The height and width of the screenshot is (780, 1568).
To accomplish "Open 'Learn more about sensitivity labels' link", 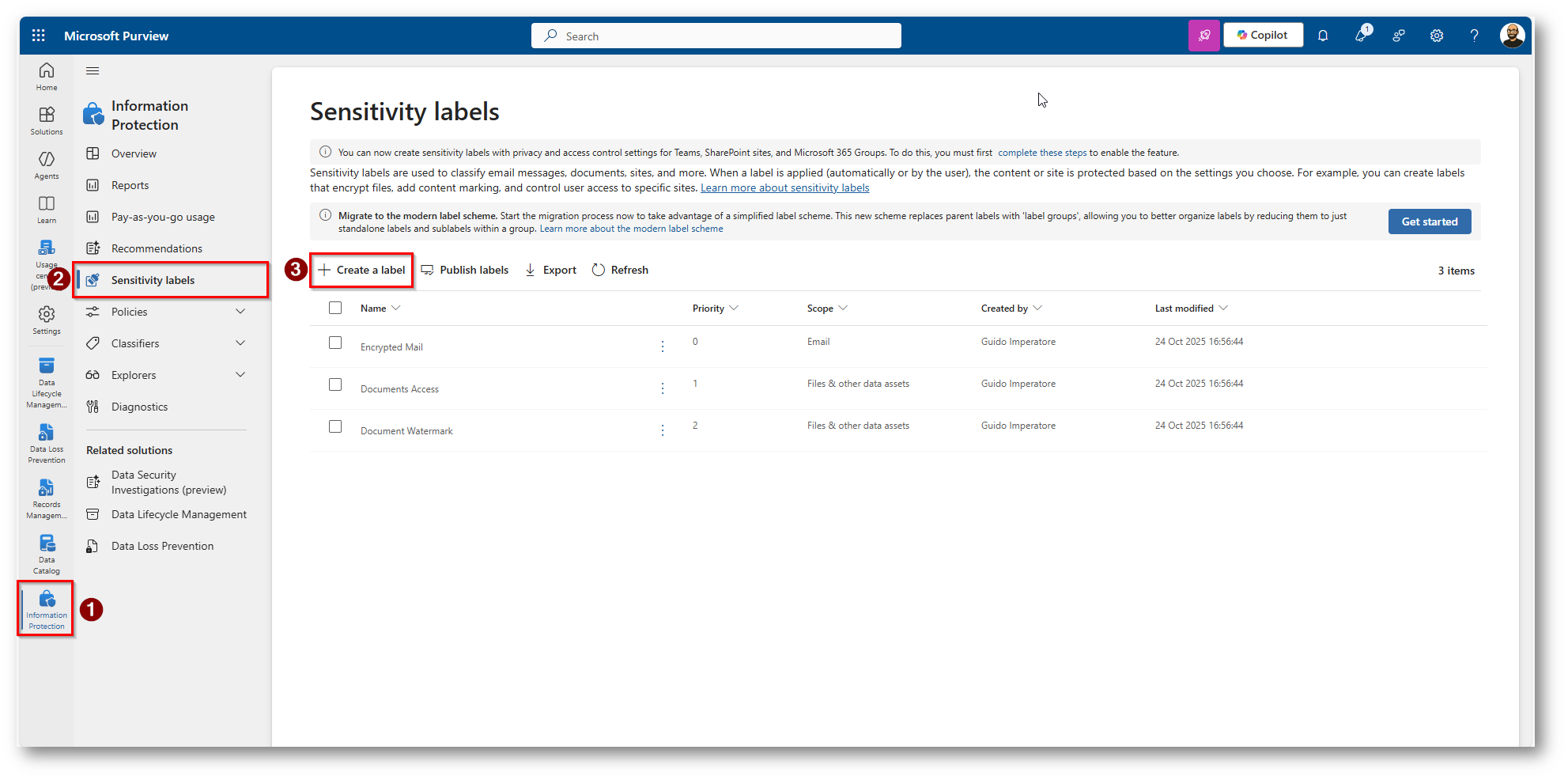I will pyautogui.click(x=784, y=187).
